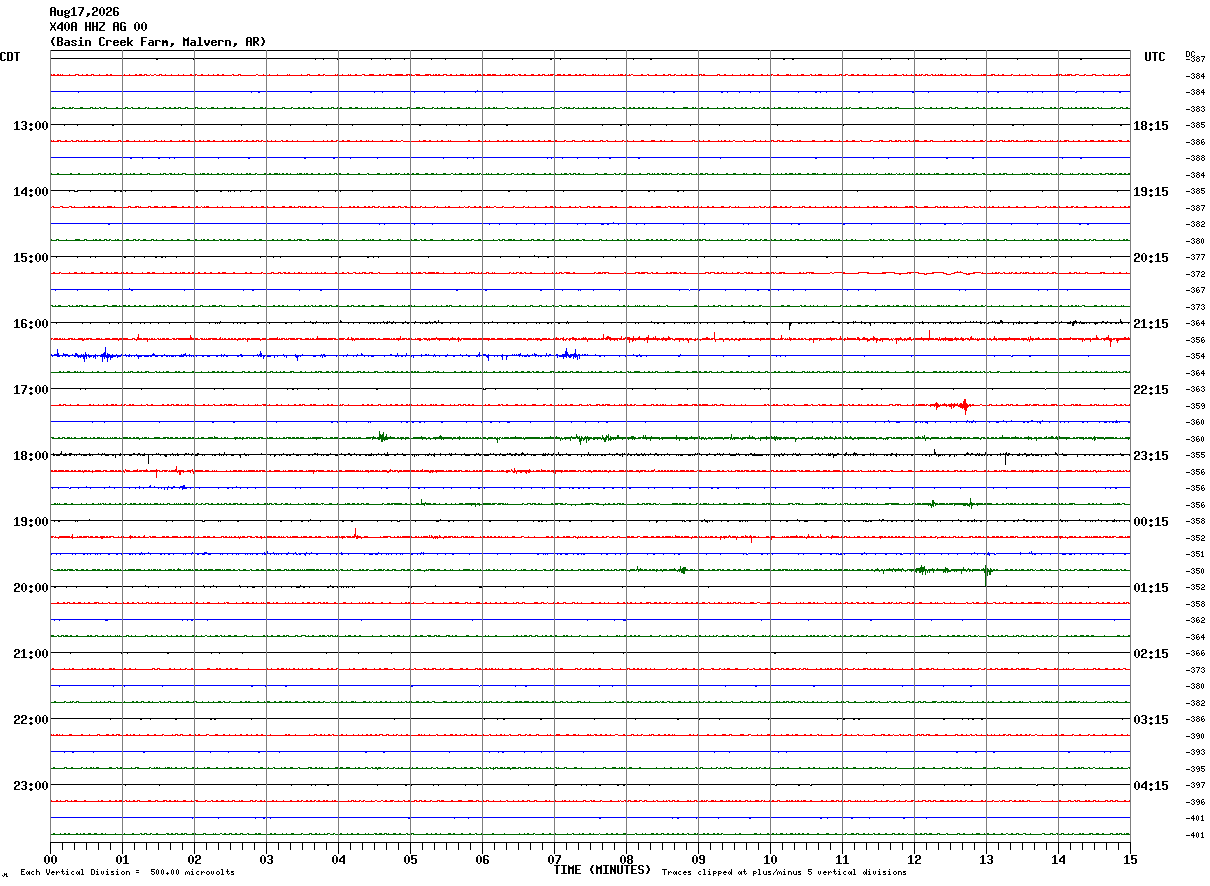1210x886 pixels.
Task: Click the 00 minute axis tick label
Action: point(50,859)
